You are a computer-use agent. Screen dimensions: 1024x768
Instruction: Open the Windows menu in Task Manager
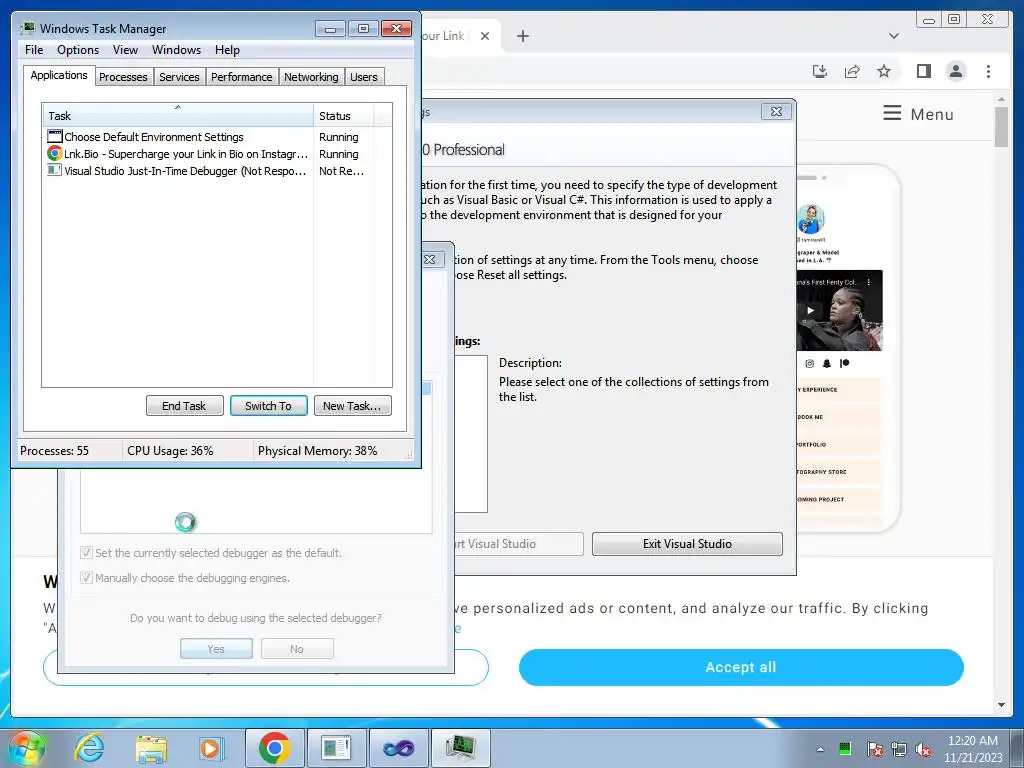(176, 50)
